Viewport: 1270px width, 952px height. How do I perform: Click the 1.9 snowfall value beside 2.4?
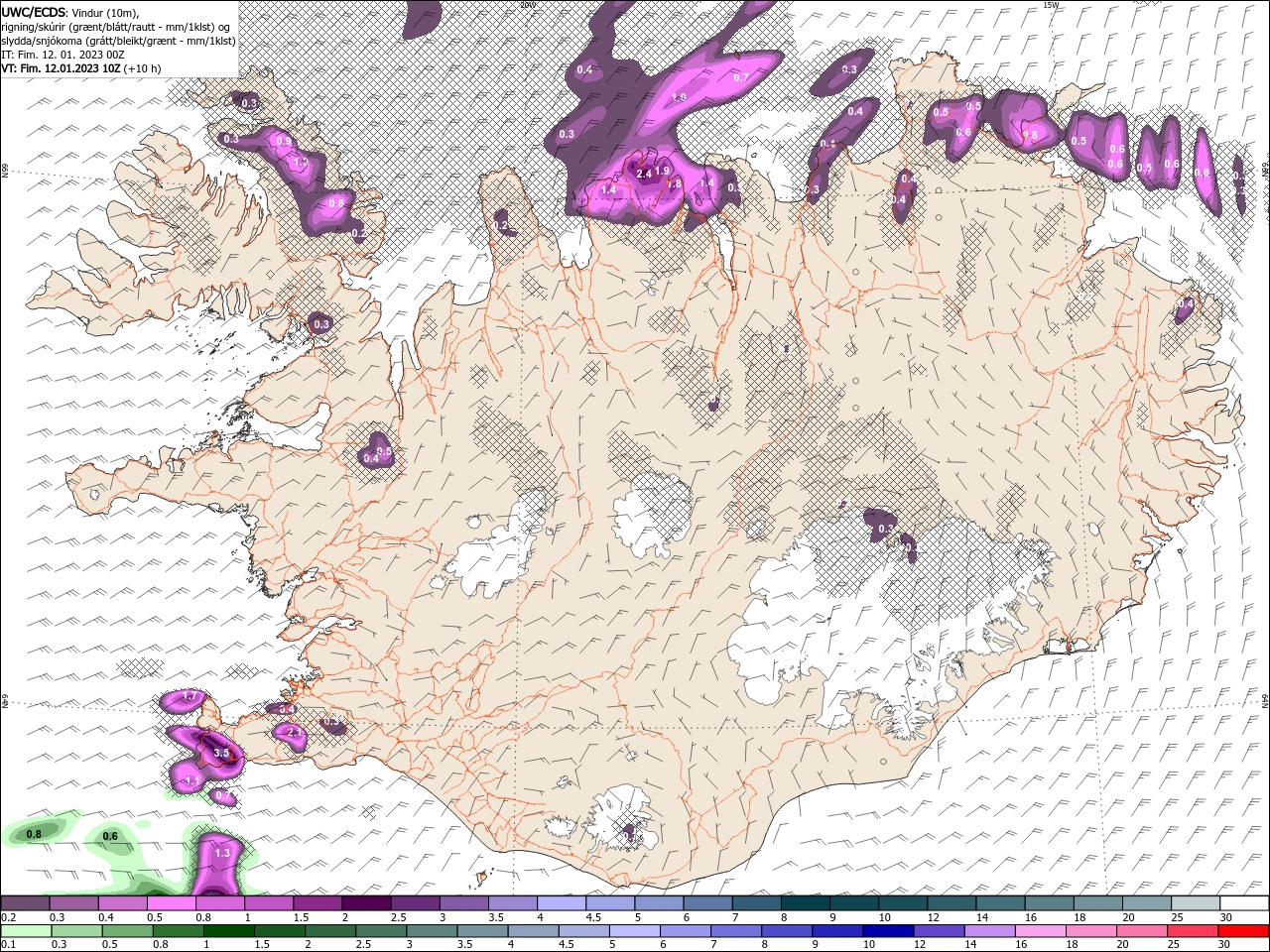[662, 172]
